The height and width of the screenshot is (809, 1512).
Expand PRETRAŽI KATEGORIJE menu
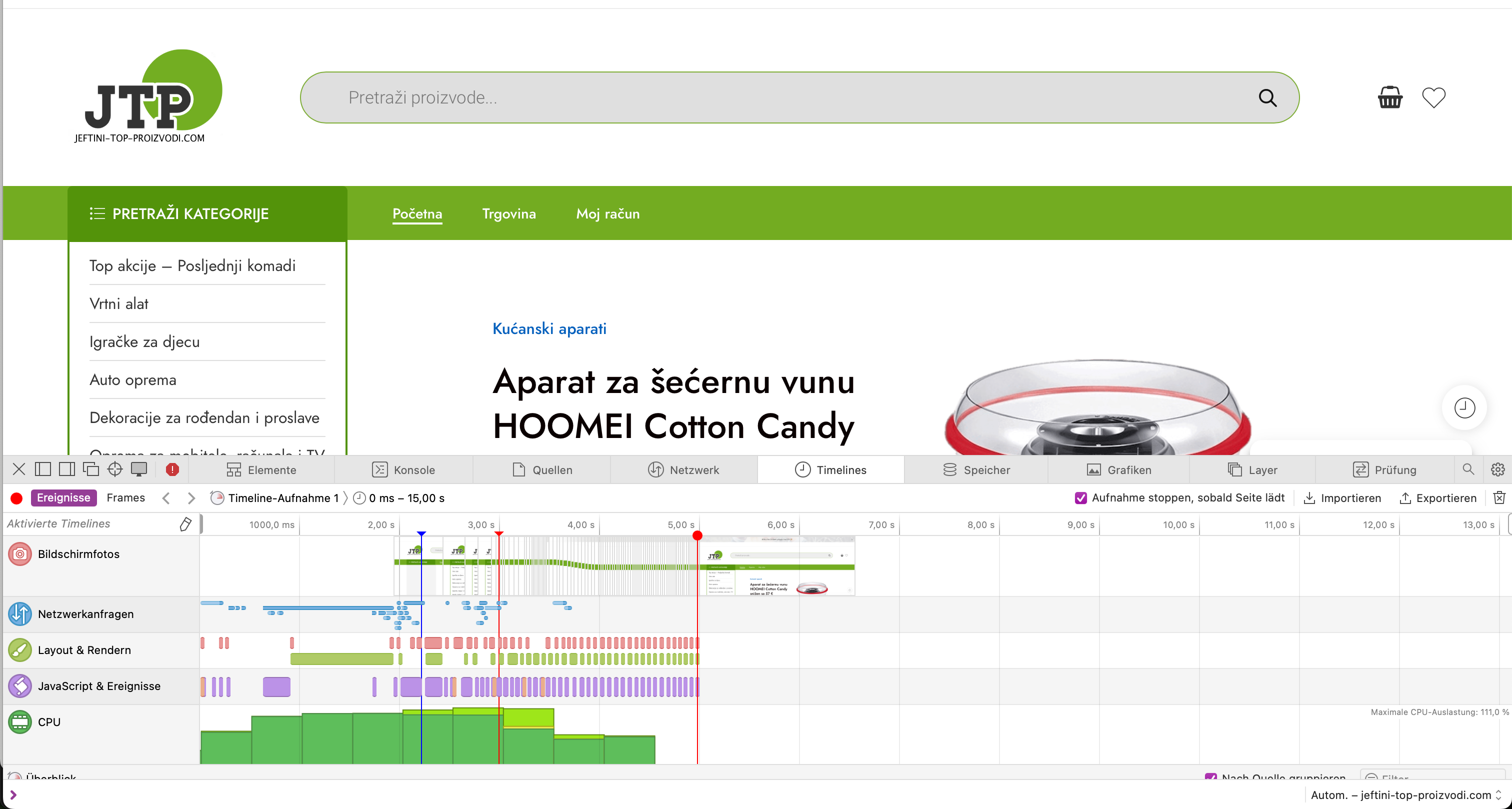coord(207,213)
